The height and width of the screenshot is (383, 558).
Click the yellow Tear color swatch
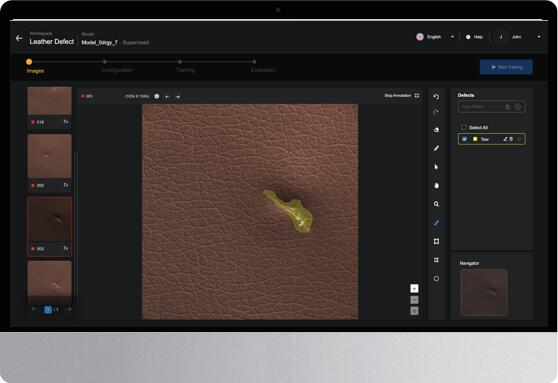pyautogui.click(x=475, y=139)
